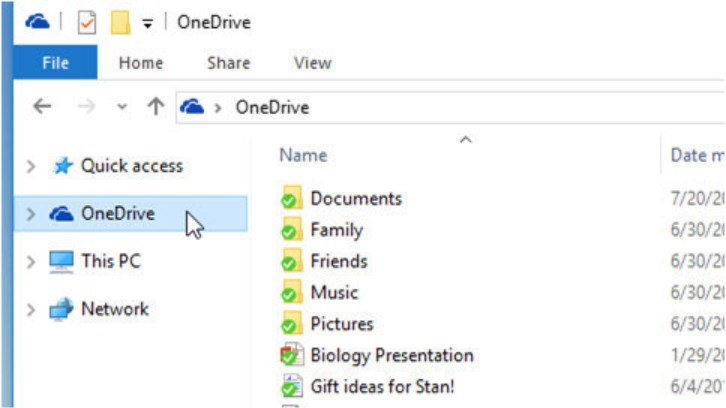Image resolution: width=726 pixels, height=408 pixels.
Task: Switch to the Home ribbon tab
Action: pyautogui.click(x=140, y=62)
